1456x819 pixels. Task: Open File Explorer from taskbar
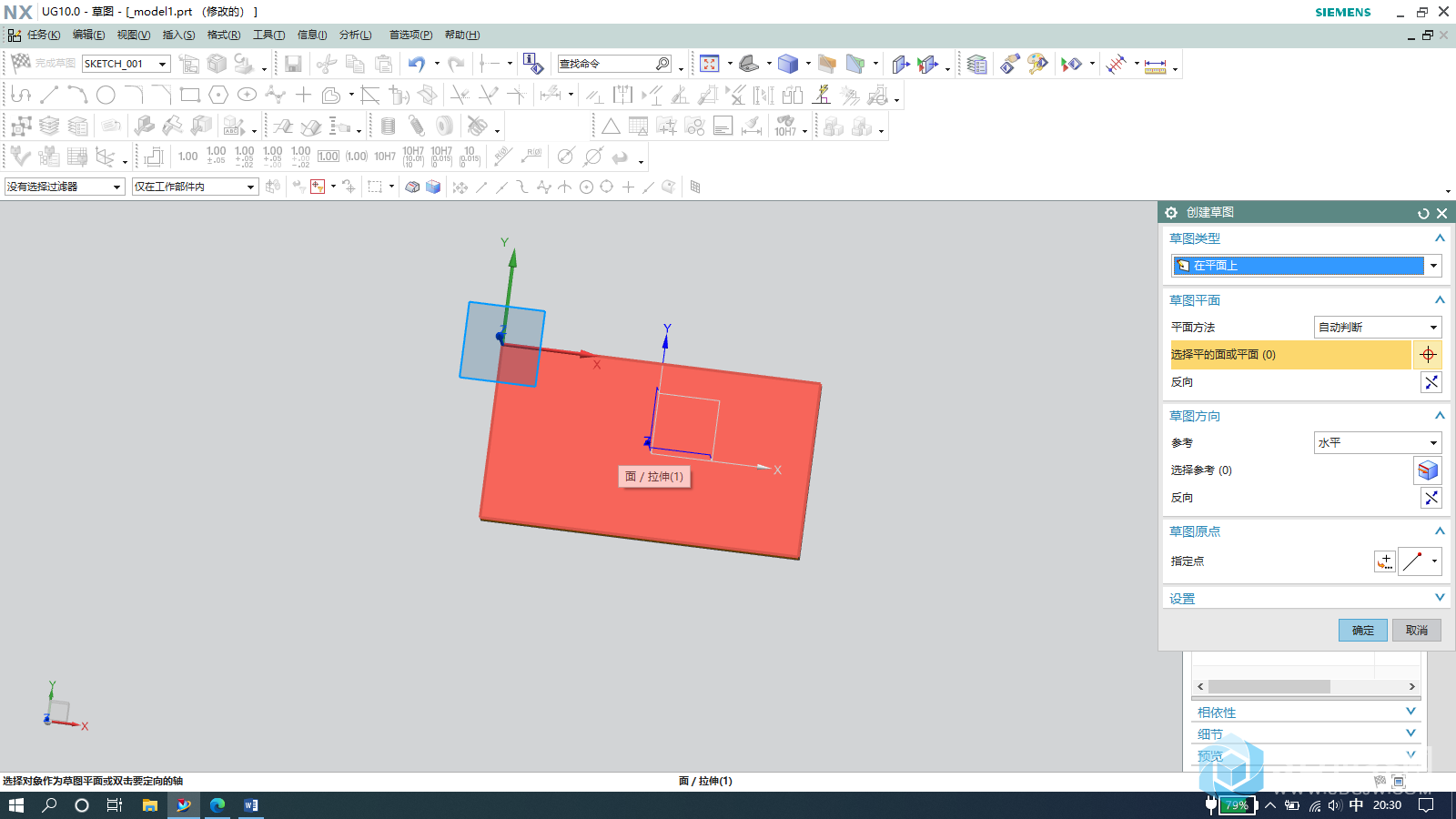(x=149, y=804)
